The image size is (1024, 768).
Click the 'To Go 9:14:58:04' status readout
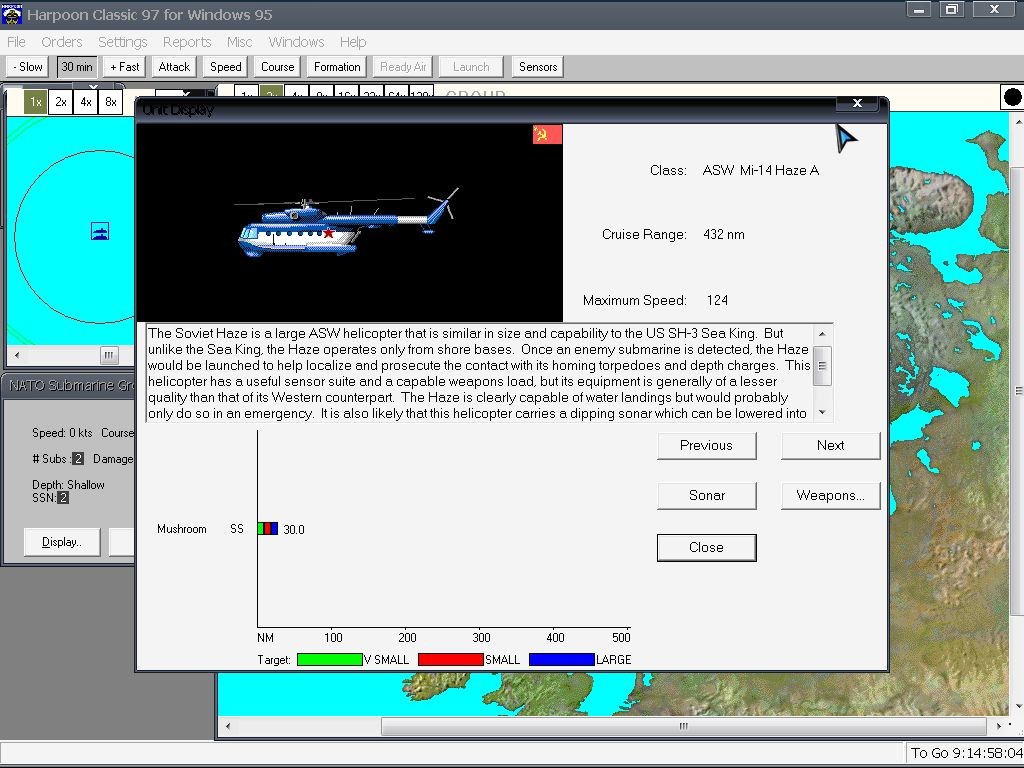point(967,753)
